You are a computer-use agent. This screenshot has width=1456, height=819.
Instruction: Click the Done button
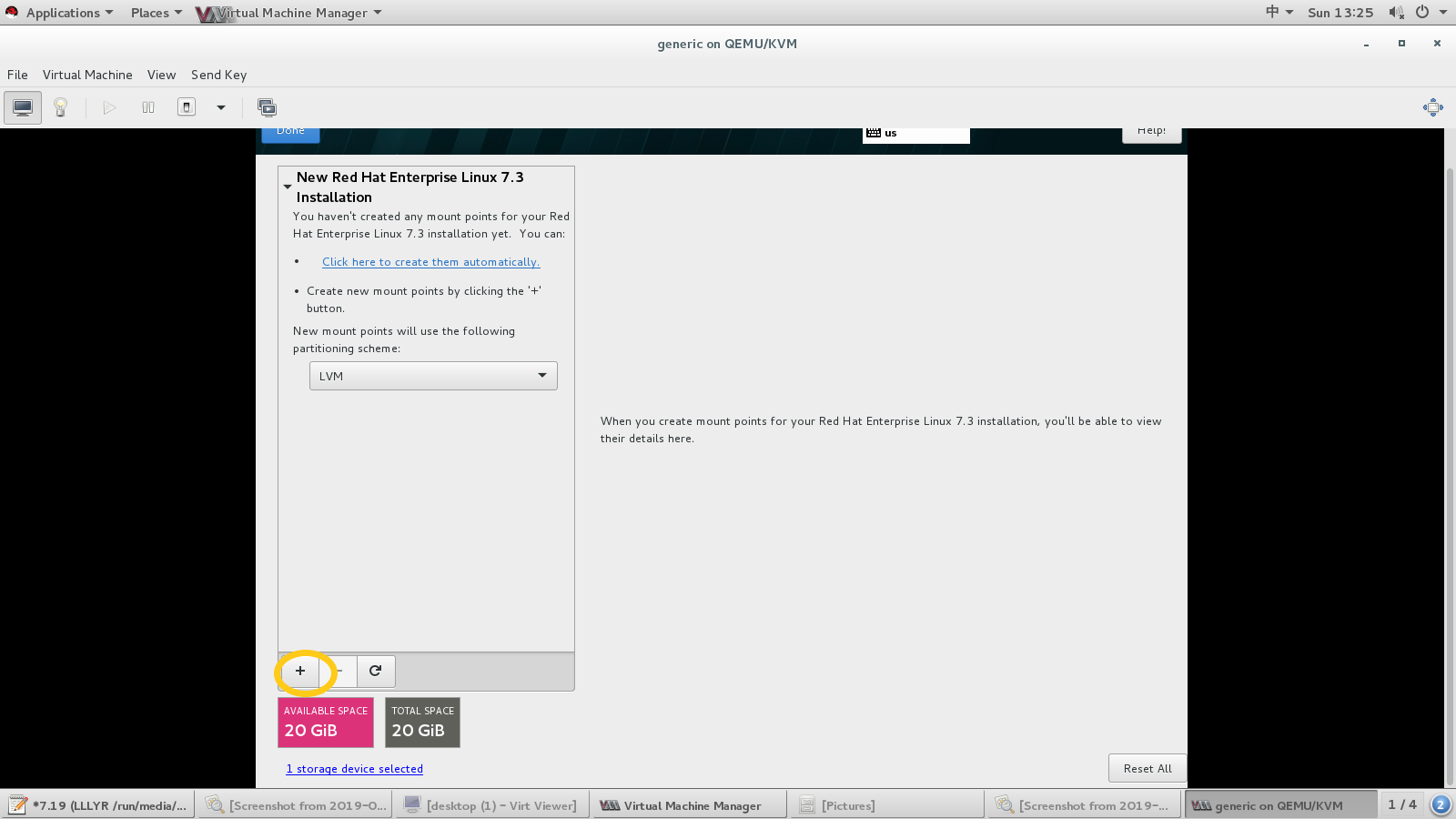(x=290, y=134)
